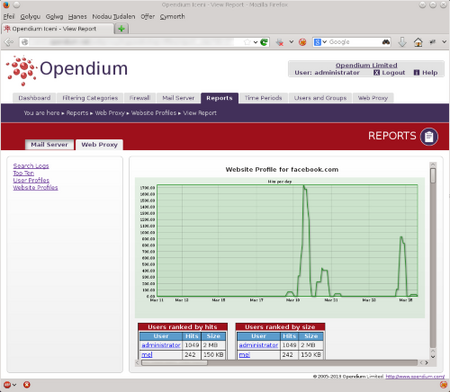Click inside the Google search field
450x392 pixels.
[355, 42]
